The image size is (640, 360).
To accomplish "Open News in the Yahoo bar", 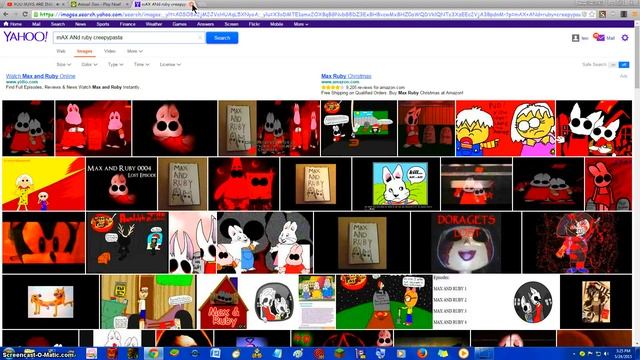I will click(80, 24).
